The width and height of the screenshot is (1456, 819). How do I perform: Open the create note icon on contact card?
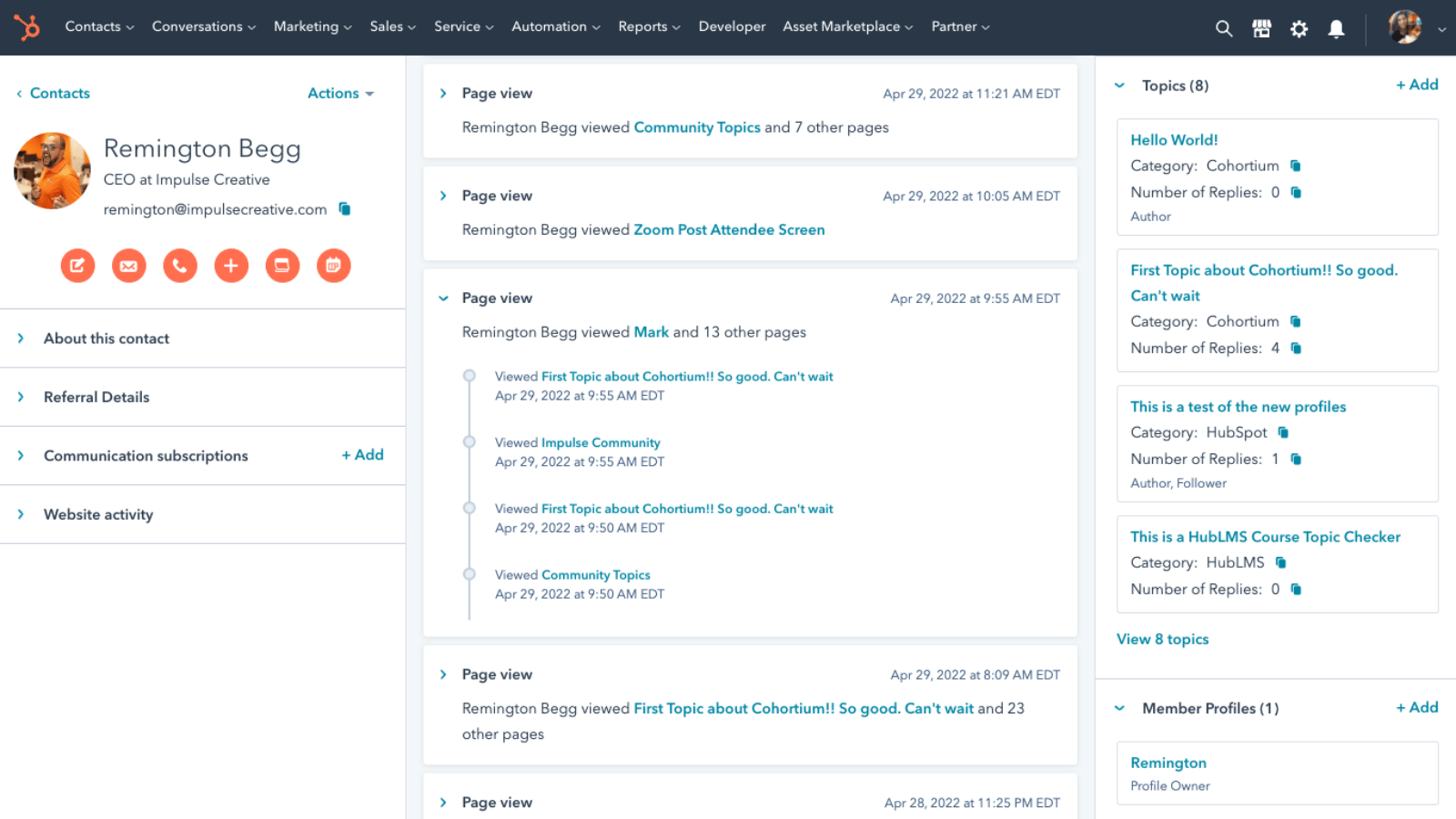77,266
